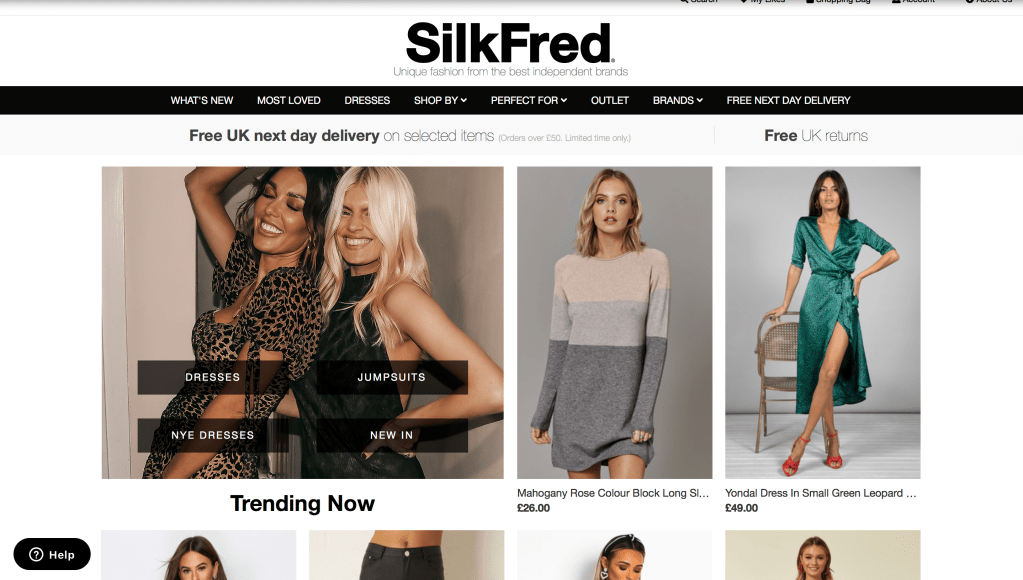
Task: Open the What's New menu item
Action: [x=202, y=100]
